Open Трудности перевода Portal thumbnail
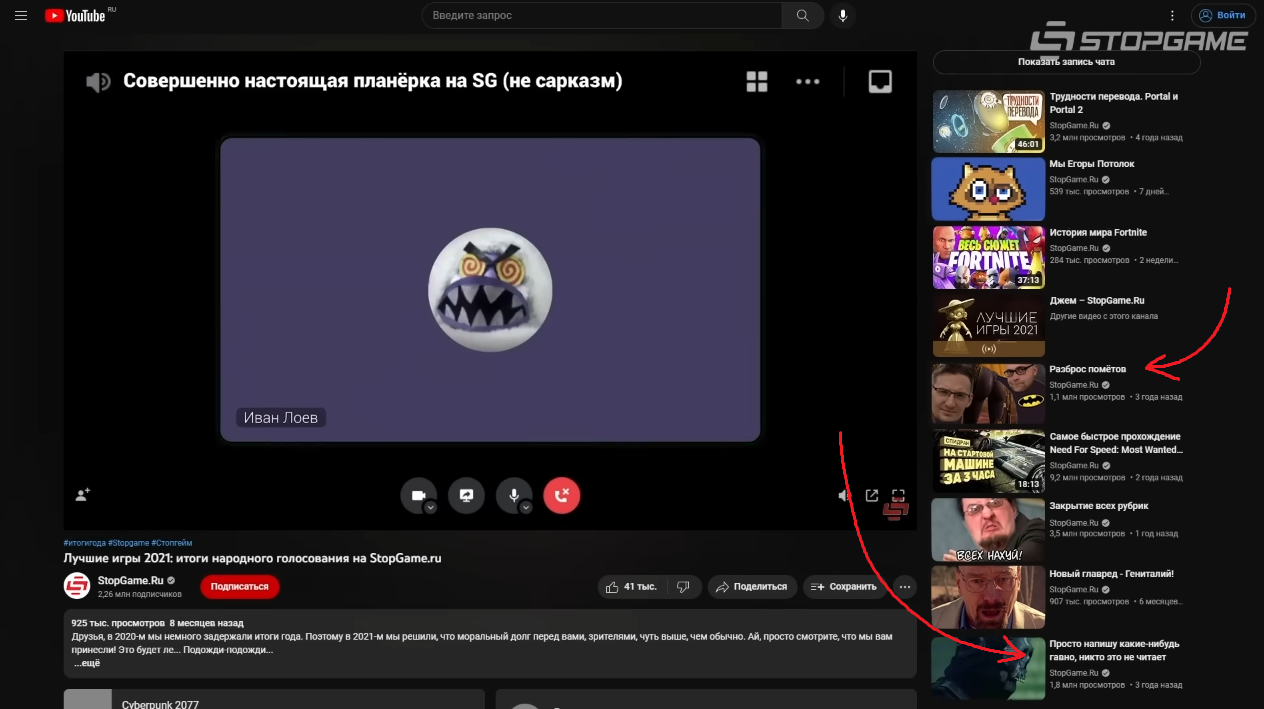 click(x=988, y=121)
